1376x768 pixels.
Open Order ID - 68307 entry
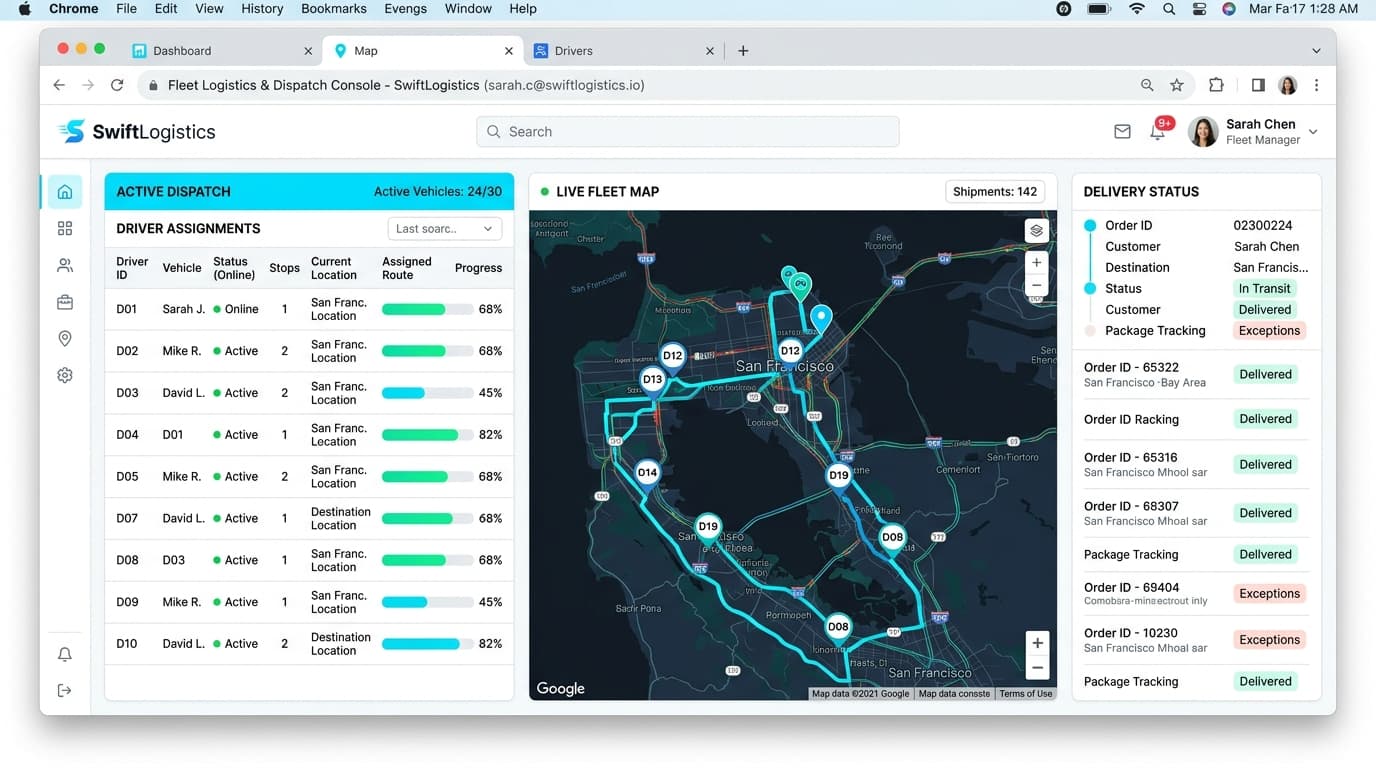1196,513
